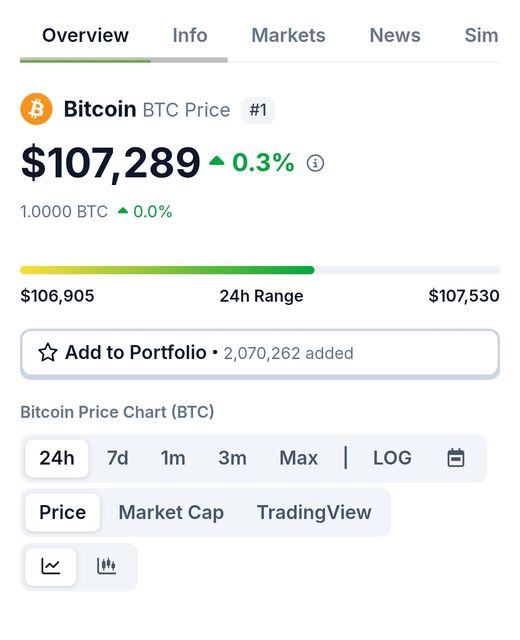Switch to candlestick chart icon
The width and height of the screenshot is (520, 640).
(107, 567)
